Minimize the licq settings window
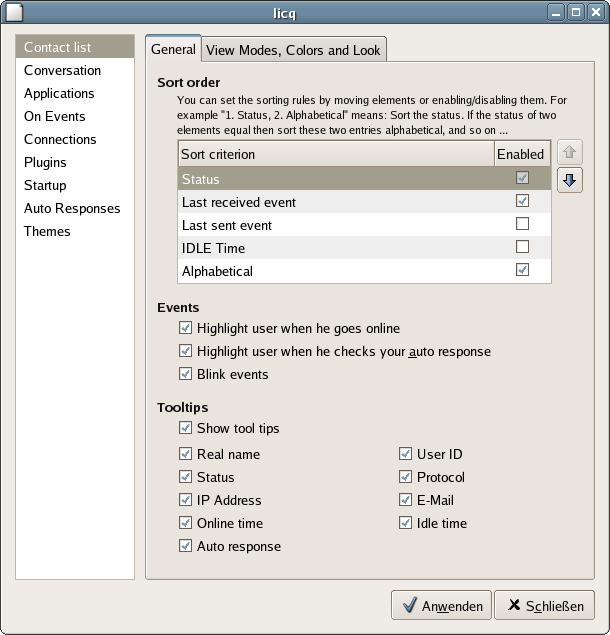Image resolution: width=610 pixels, height=635 pixels. pos(557,13)
